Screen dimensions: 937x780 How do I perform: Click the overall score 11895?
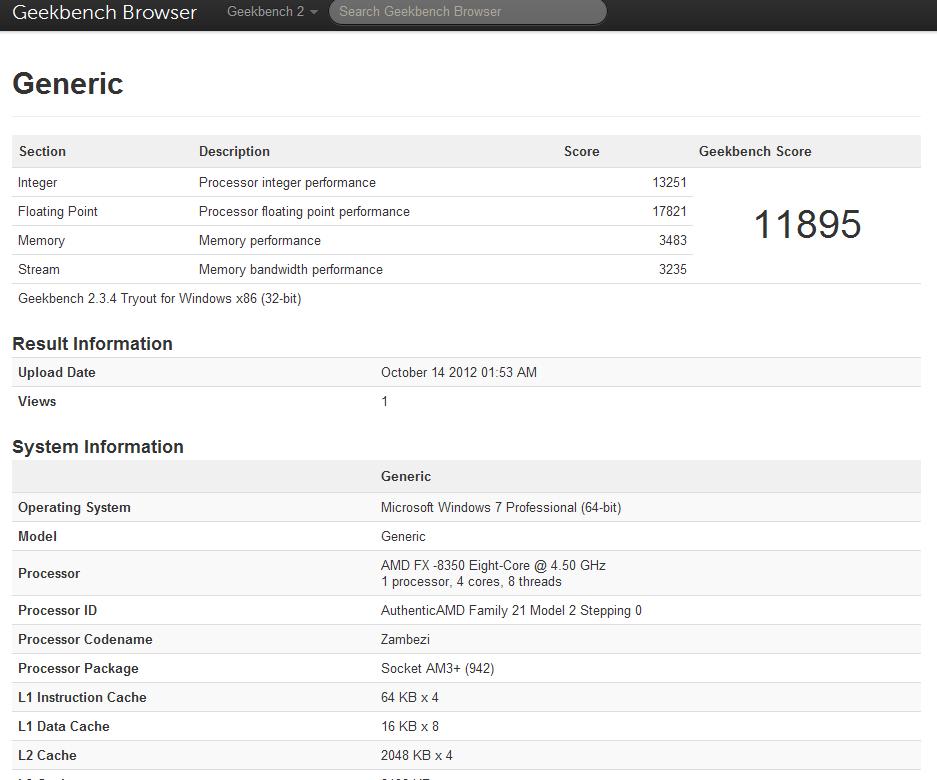(x=807, y=225)
